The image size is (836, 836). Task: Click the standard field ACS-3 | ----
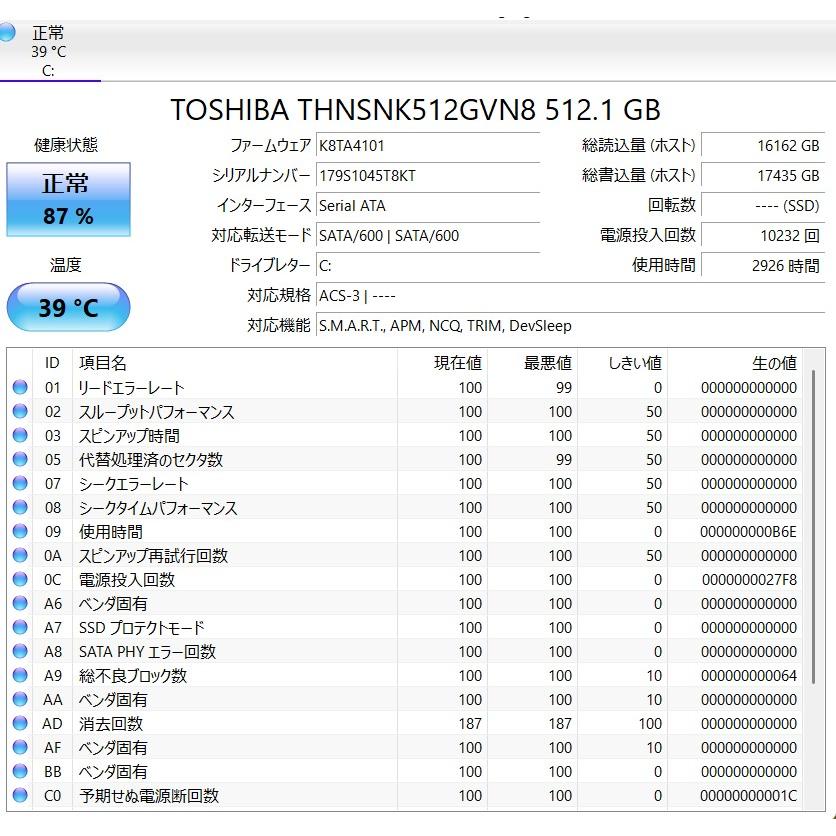point(570,295)
